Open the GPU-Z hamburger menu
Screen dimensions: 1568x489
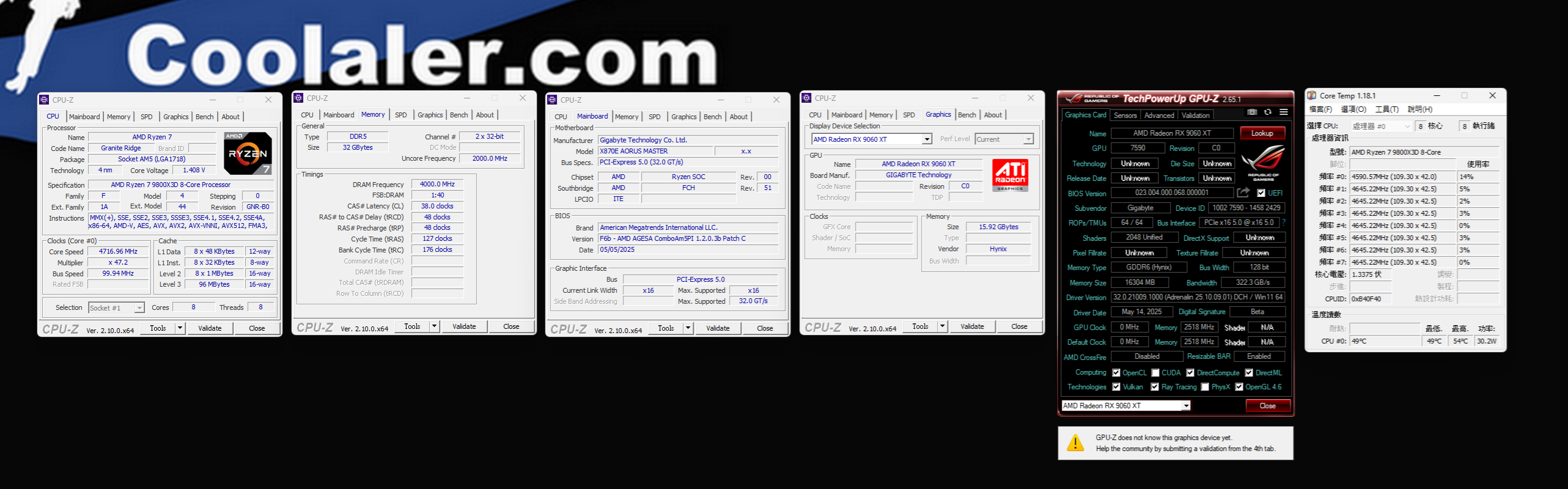click(1284, 112)
